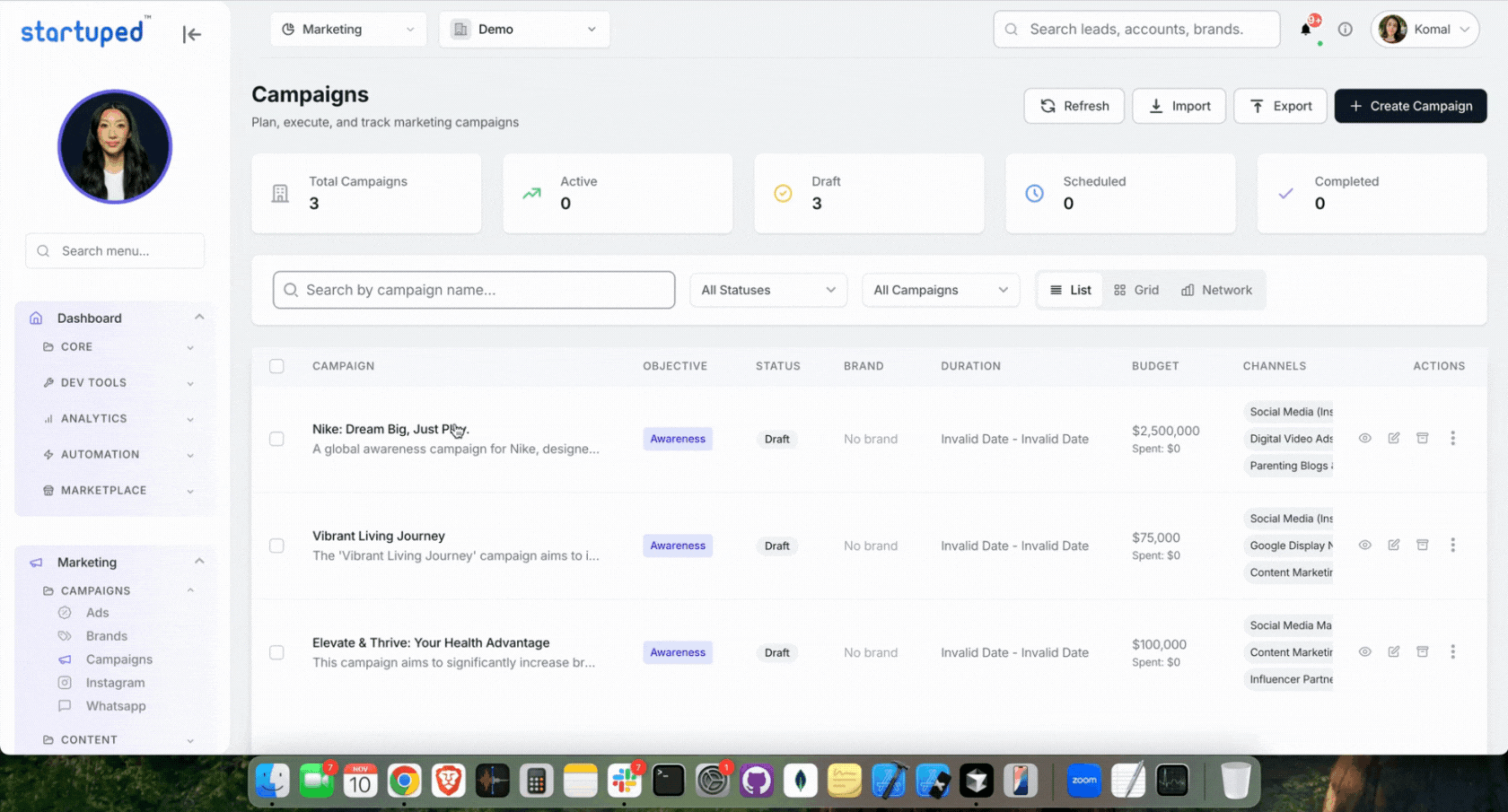Launch Zoom from the dock
The image size is (1508, 812).
(1083, 781)
